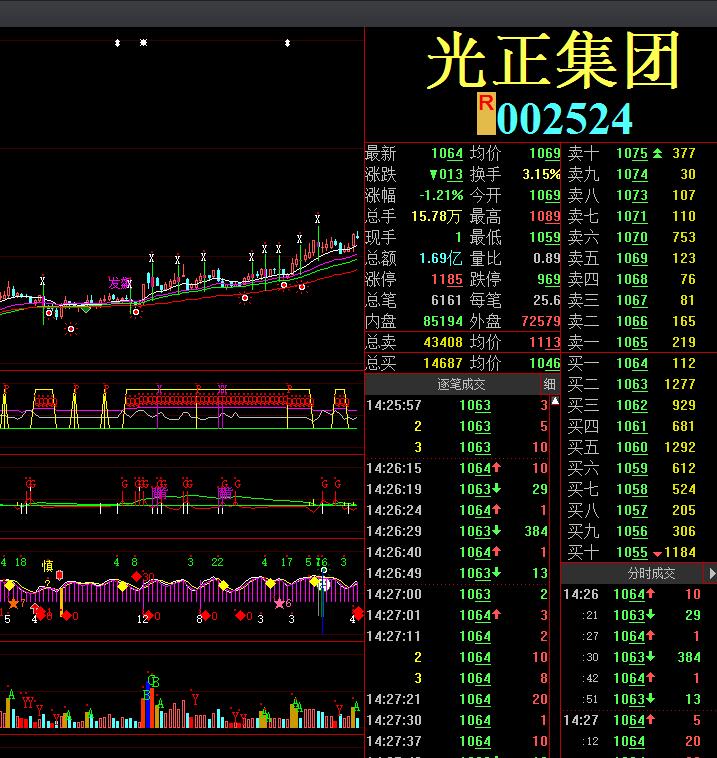Select the 14:25:57 tick trade row

(457, 405)
